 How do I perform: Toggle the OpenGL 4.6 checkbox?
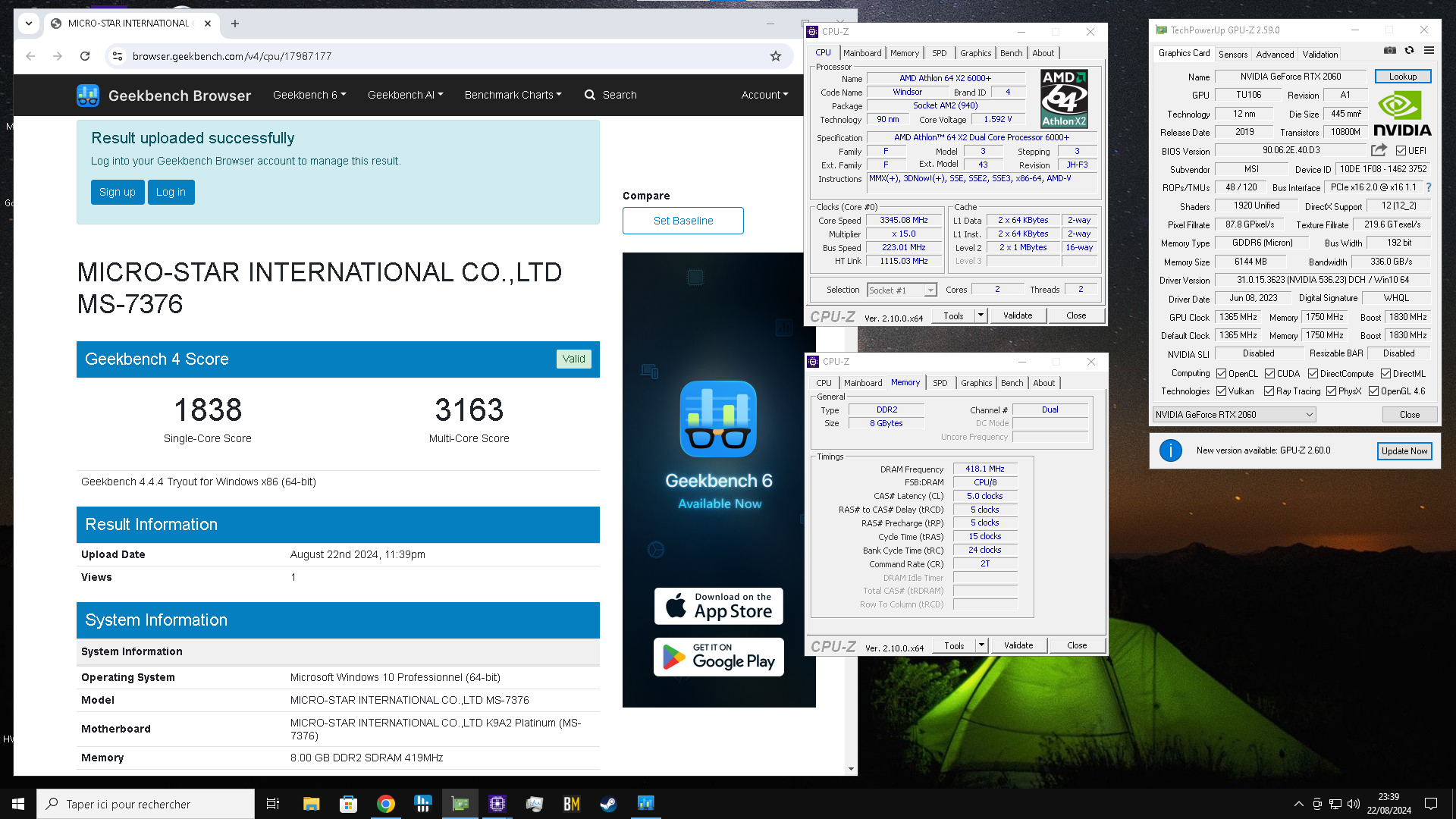[1373, 391]
